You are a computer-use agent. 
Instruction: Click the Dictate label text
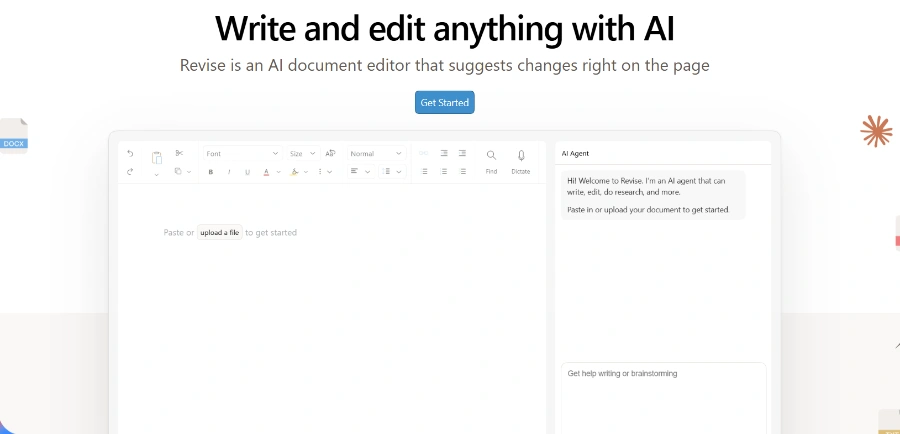(521, 172)
